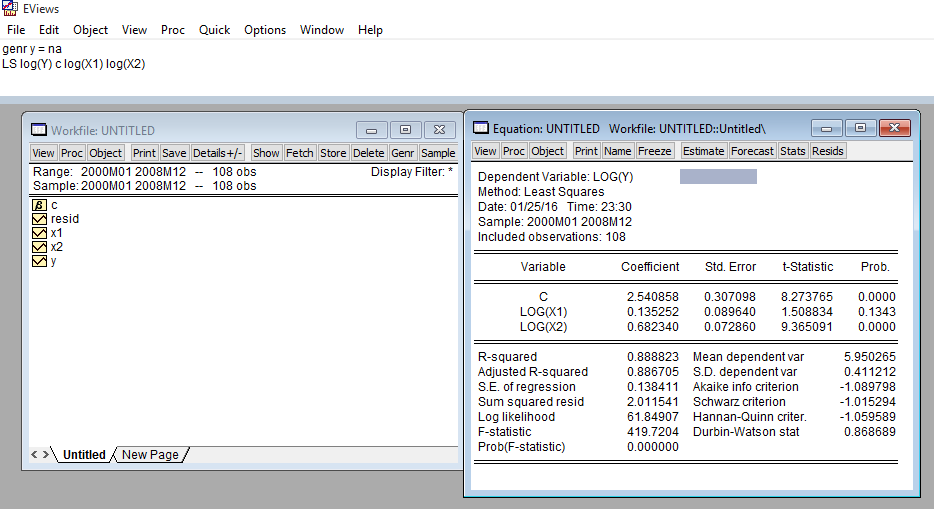Open the Quick menu

[x=214, y=30]
